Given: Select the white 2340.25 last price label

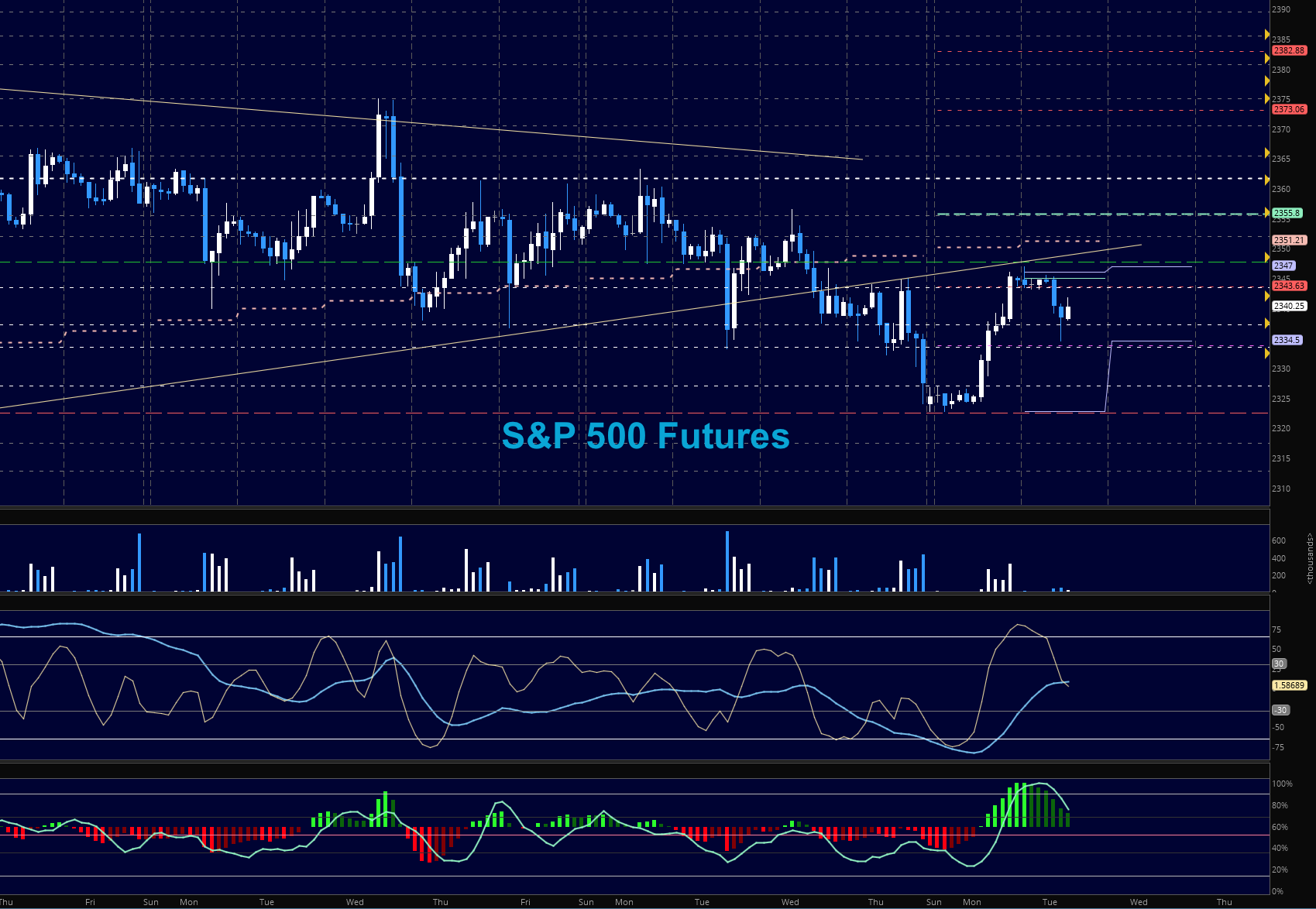Looking at the screenshot, I should pos(1290,306).
